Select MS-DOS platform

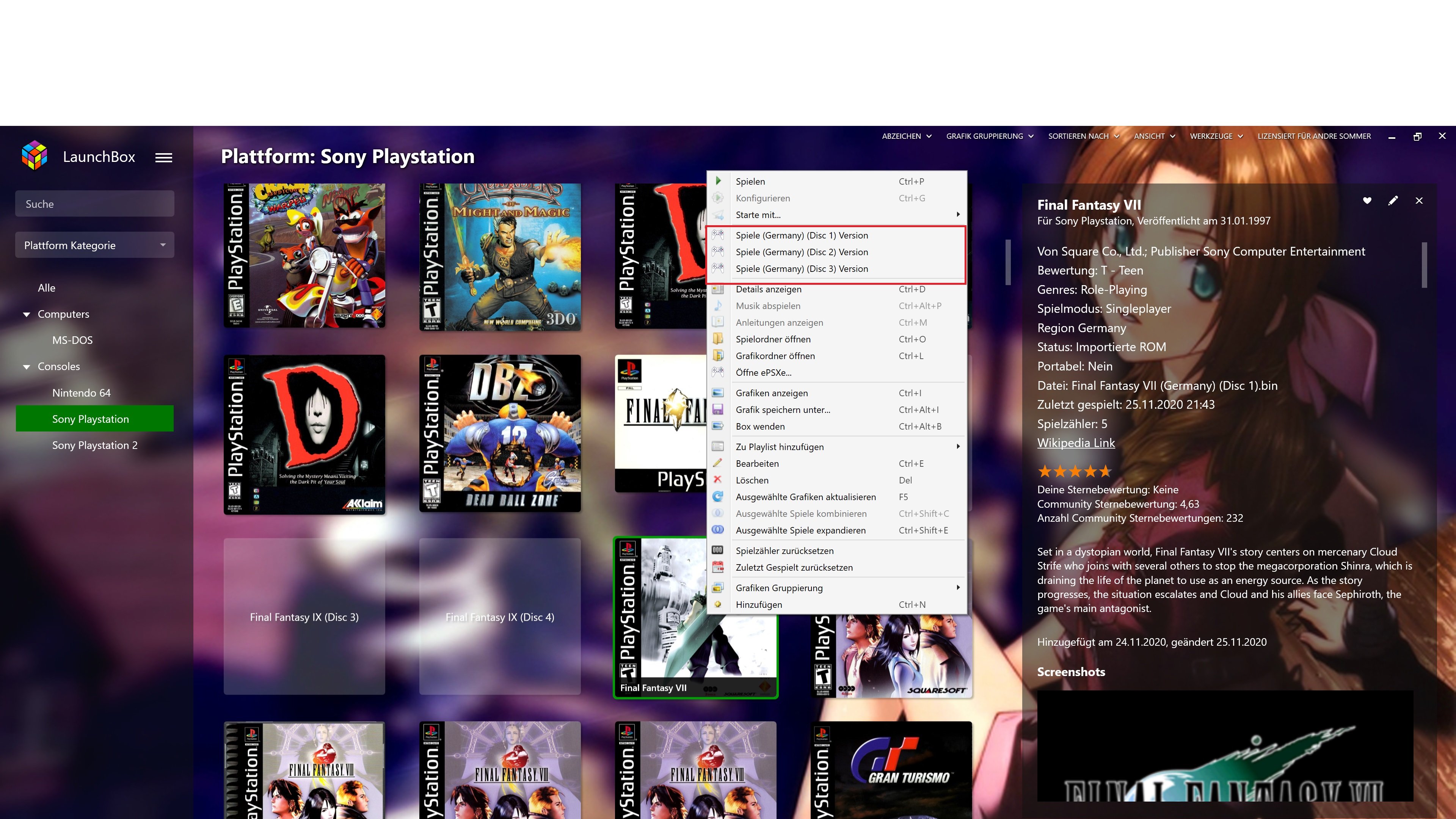tap(72, 340)
